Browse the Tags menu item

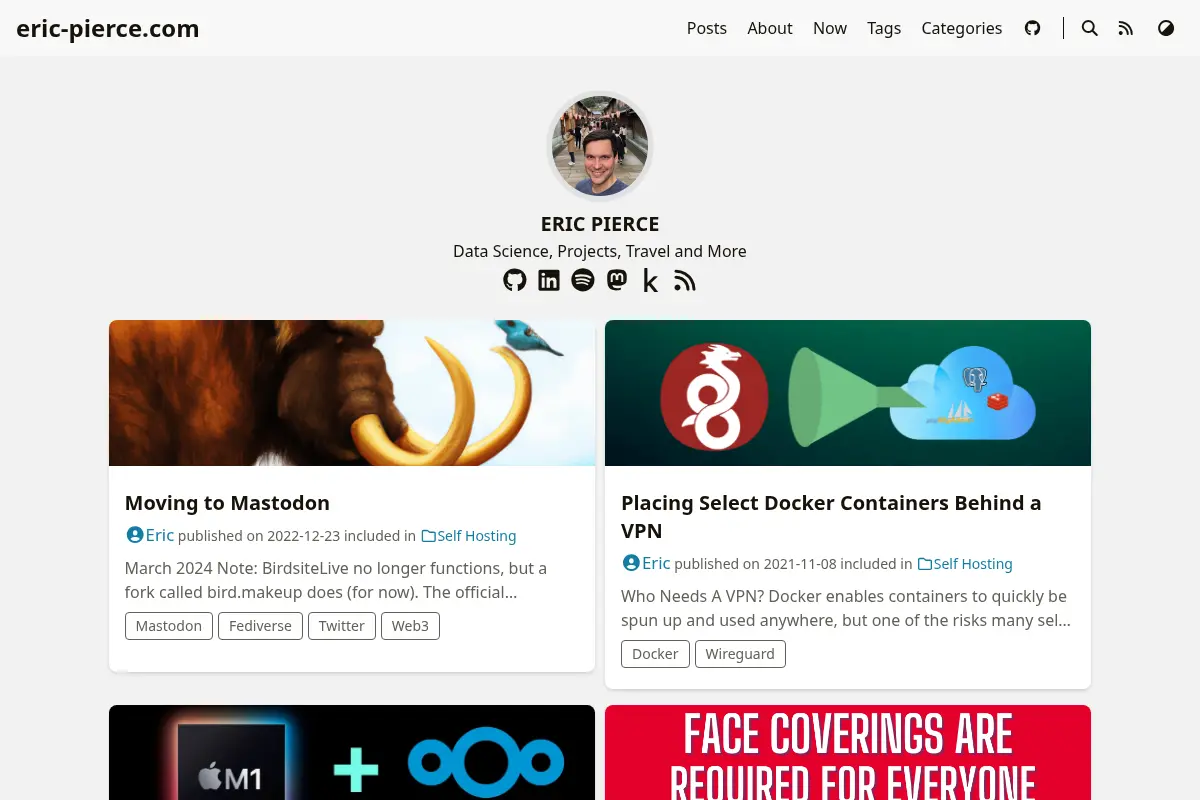(884, 28)
